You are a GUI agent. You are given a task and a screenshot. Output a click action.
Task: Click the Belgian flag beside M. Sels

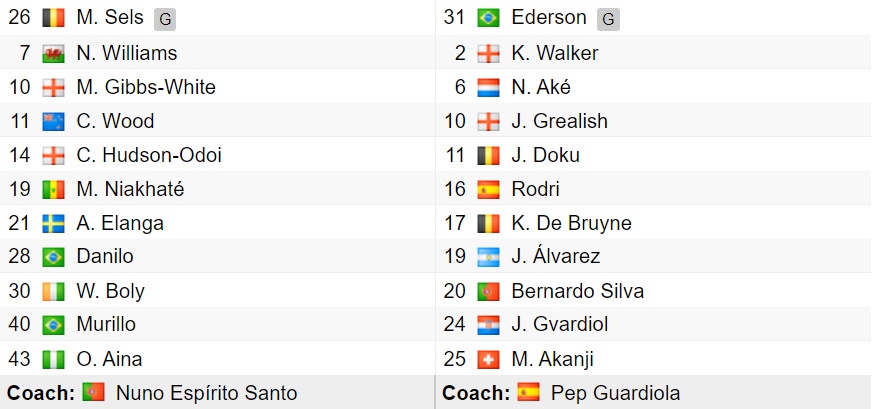click(x=53, y=18)
